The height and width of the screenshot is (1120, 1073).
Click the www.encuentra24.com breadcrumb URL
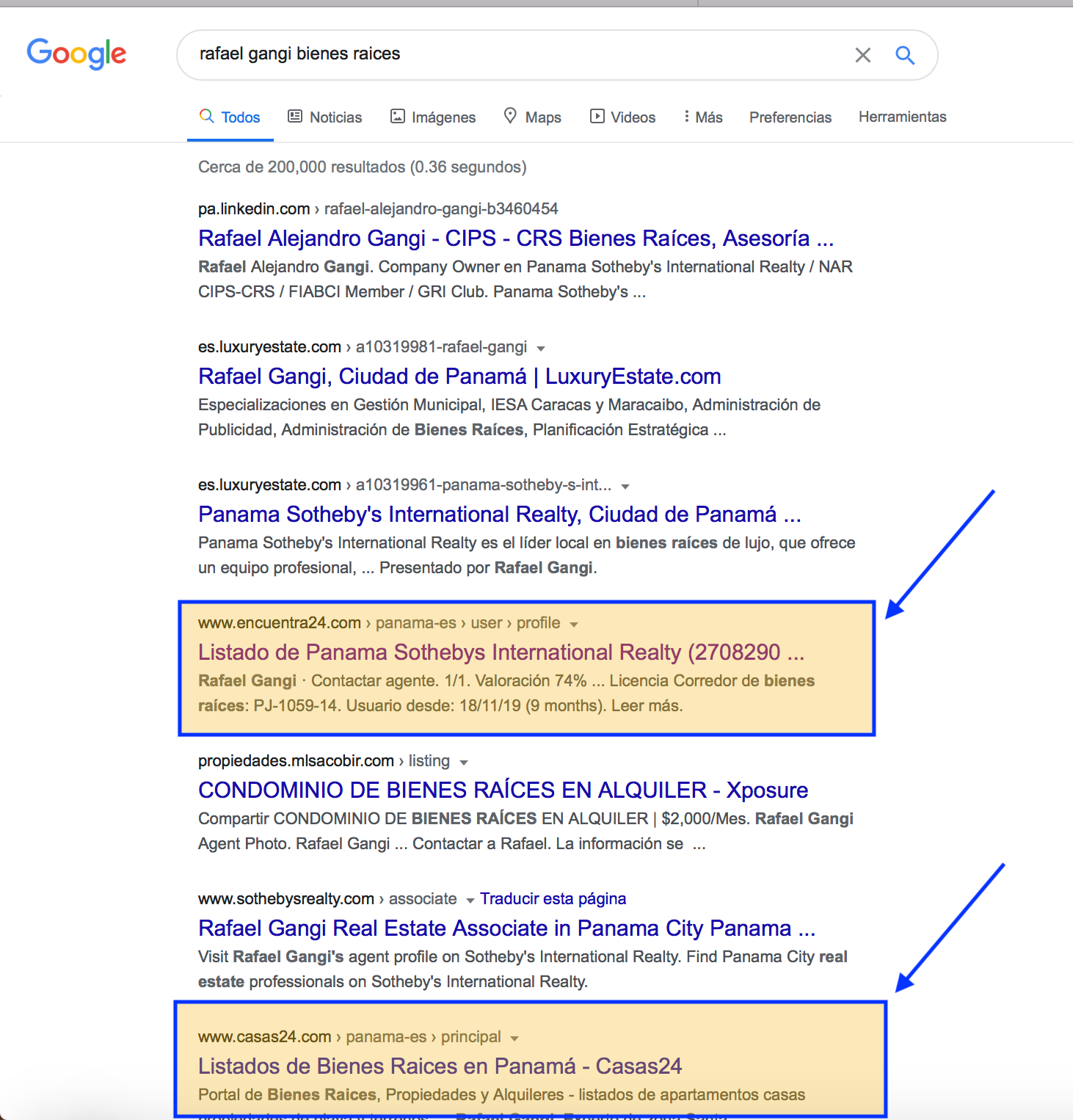[x=379, y=623]
